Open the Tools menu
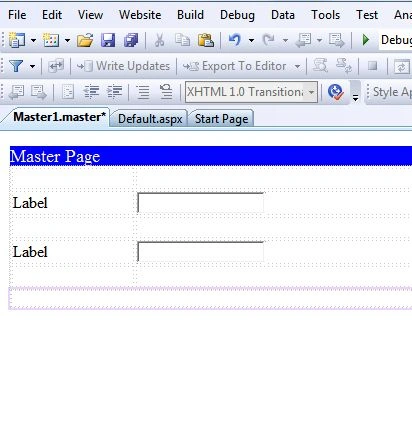The width and height of the screenshot is (412, 435). click(325, 15)
